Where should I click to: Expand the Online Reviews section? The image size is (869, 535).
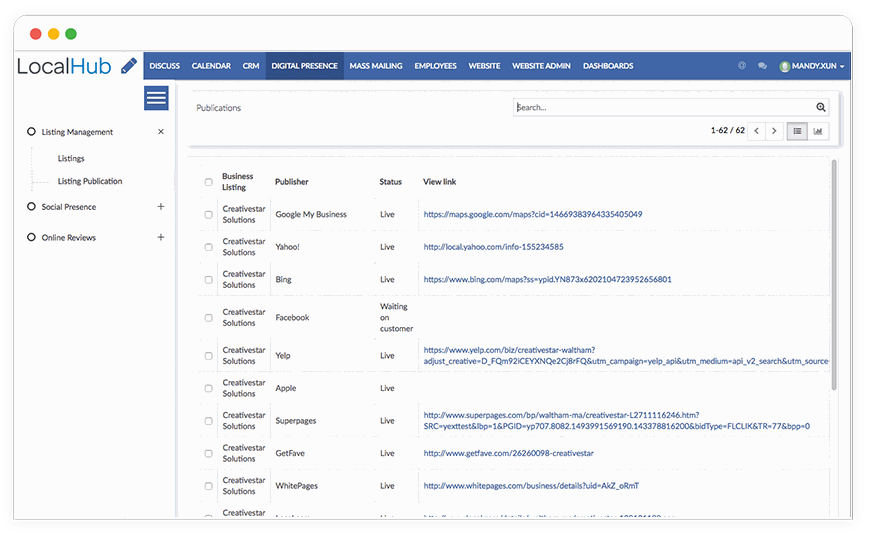pyautogui.click(x=161, y=237)
